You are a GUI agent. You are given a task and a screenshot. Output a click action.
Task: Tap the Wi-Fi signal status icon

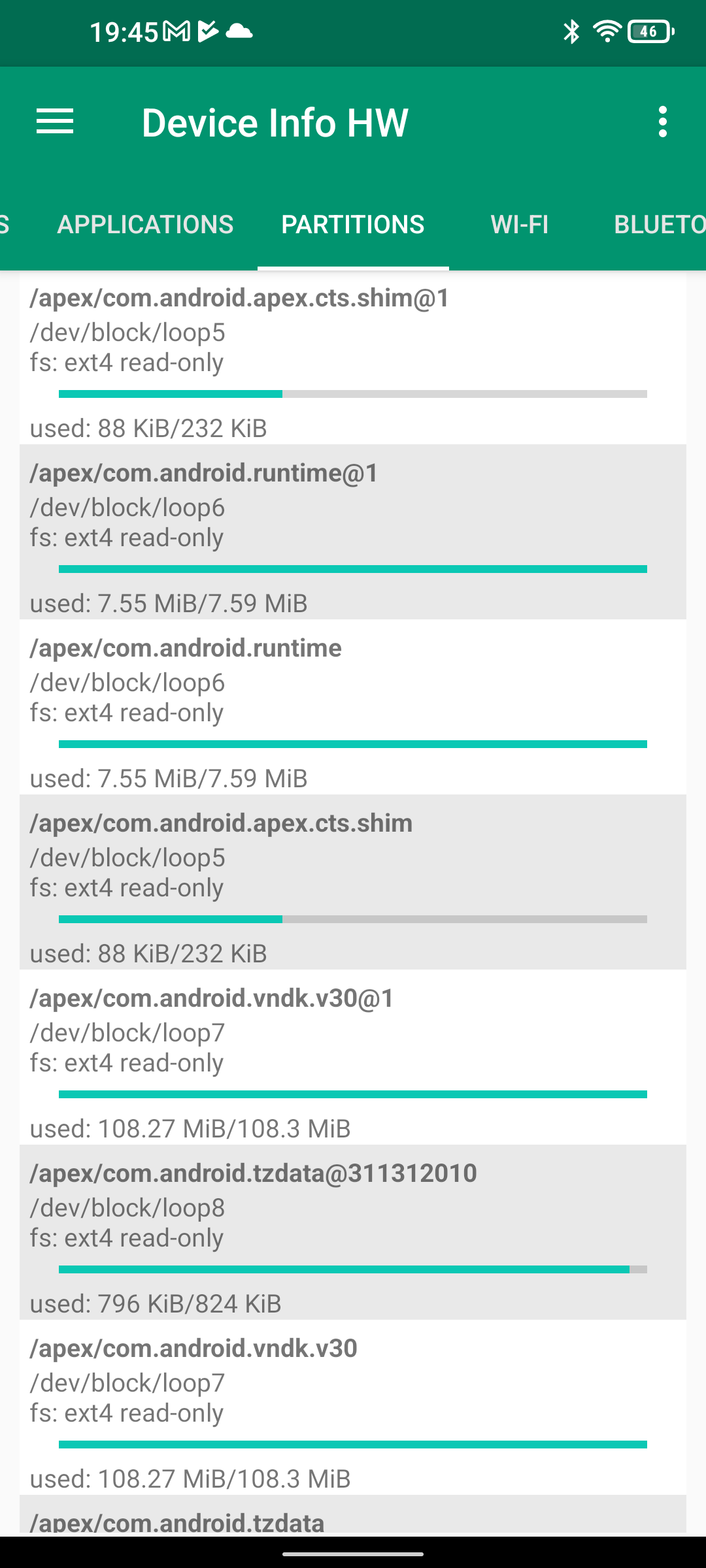coord(607,31)
